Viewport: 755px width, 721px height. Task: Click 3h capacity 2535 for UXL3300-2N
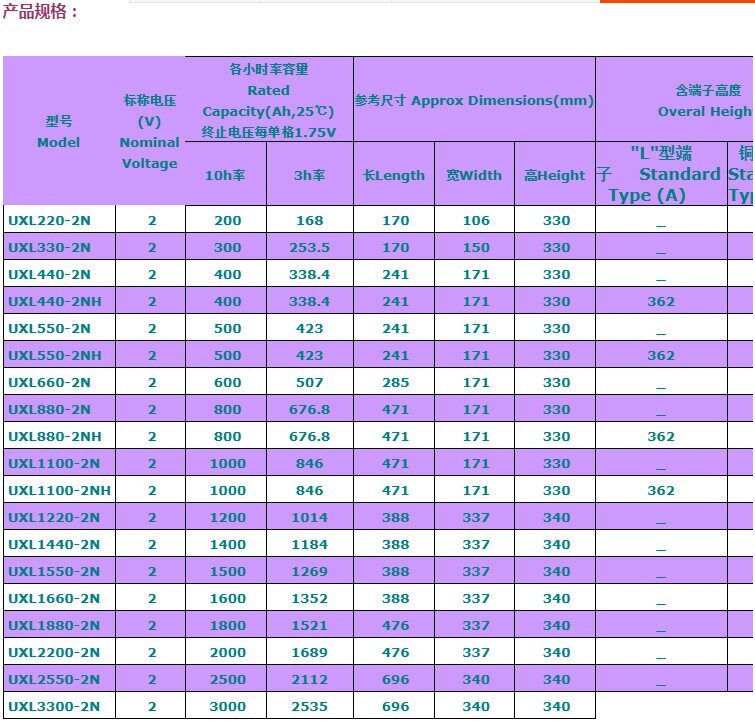click(310, 706)
